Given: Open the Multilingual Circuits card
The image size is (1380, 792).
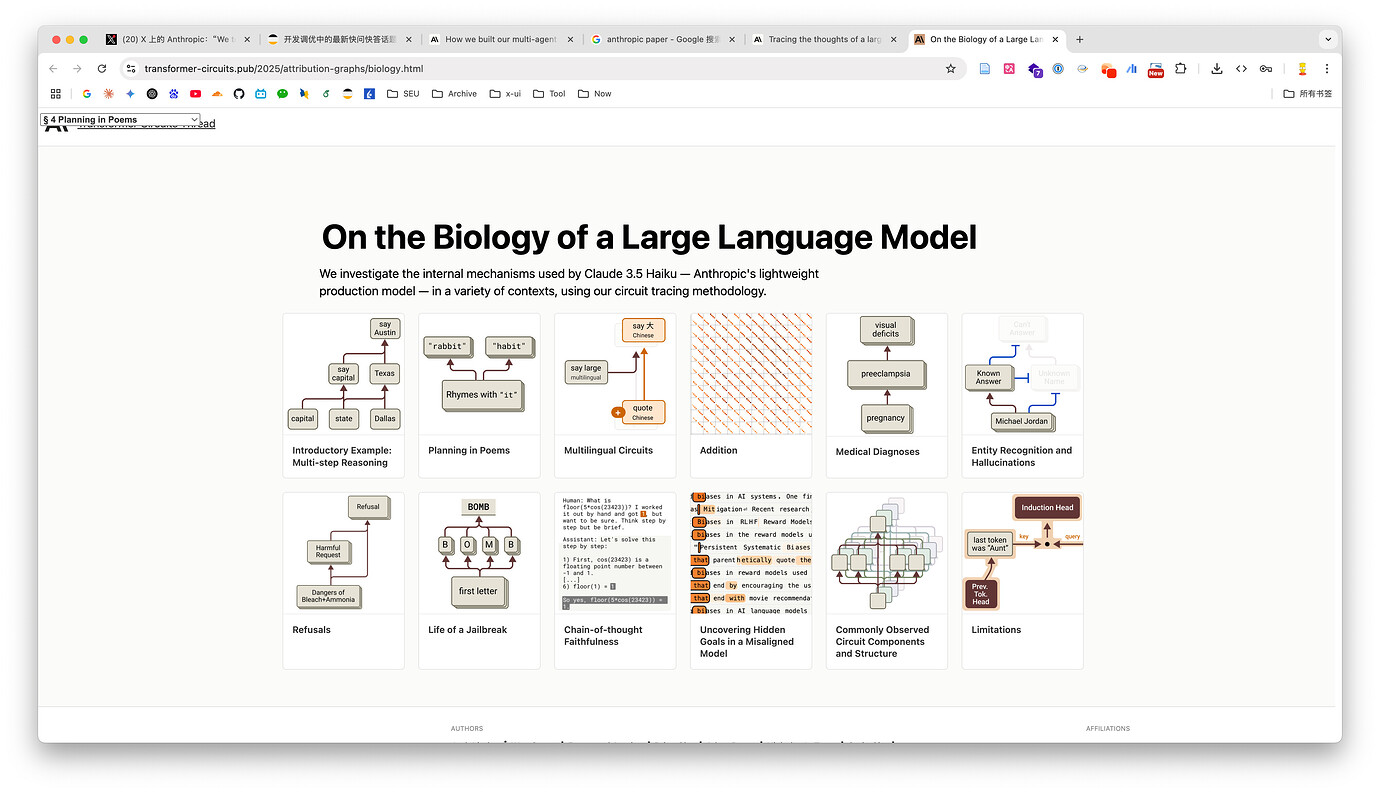Looking at the screenshot, I should (615, 395).
